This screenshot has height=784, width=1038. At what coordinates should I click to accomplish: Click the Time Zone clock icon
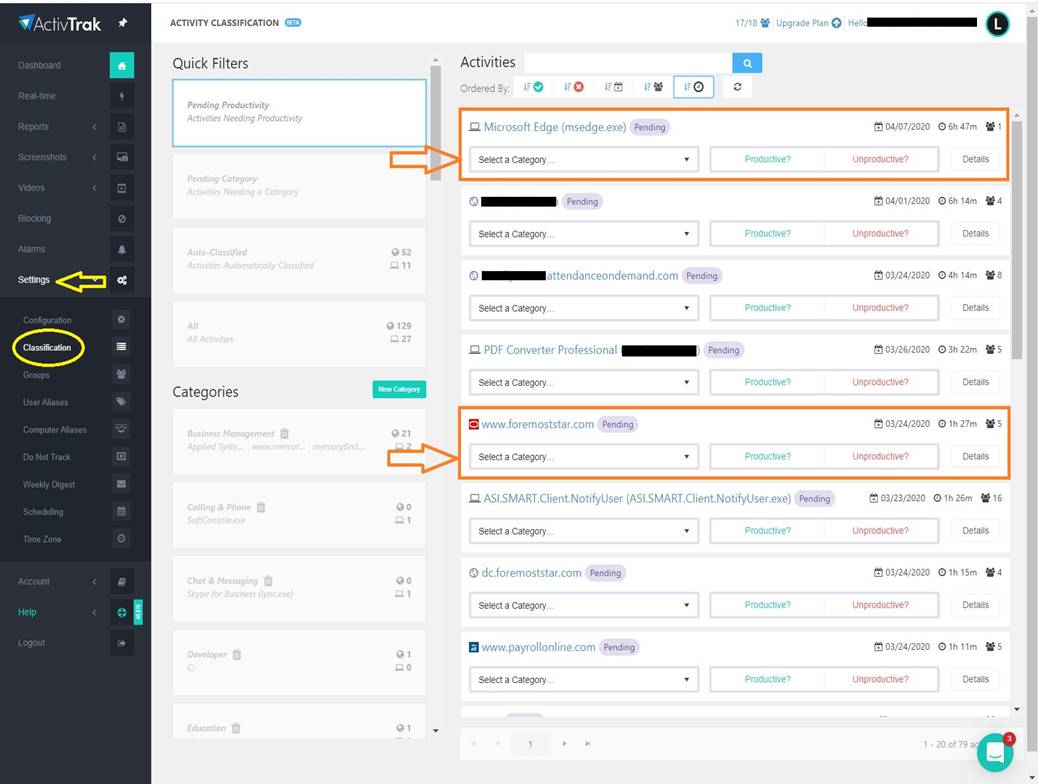point(121,538)
